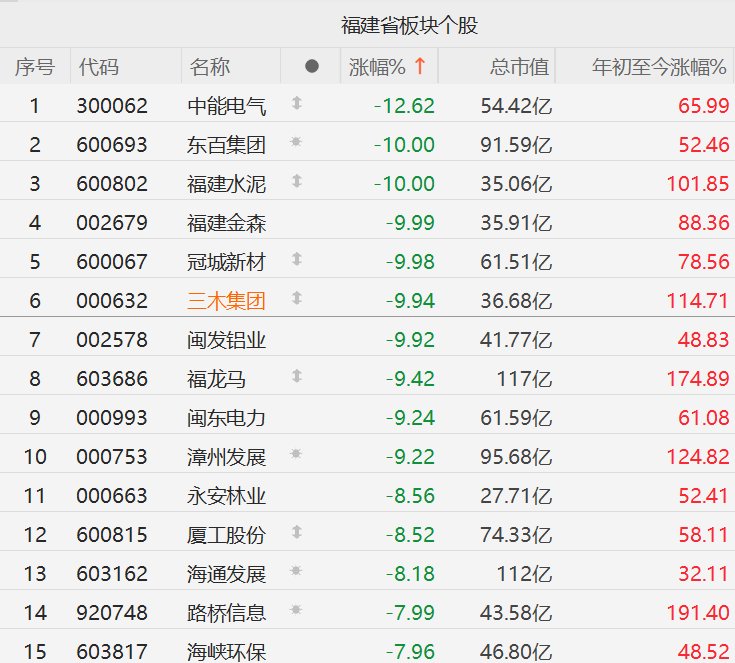Image resolution: width=735 pixels, height=663 pixels.
Task: Click the 代码 column header
Action: (98, 67)
